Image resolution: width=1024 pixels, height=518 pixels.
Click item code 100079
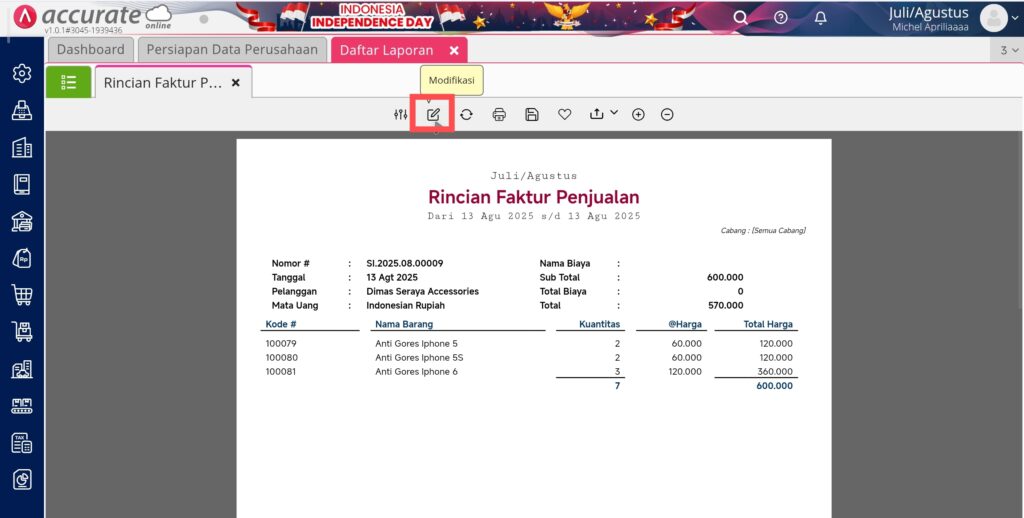281,344
